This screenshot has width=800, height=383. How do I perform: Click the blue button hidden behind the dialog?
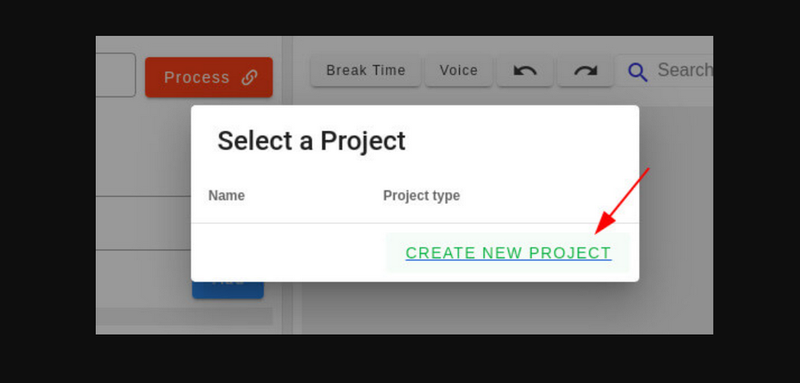coord(228,290)
